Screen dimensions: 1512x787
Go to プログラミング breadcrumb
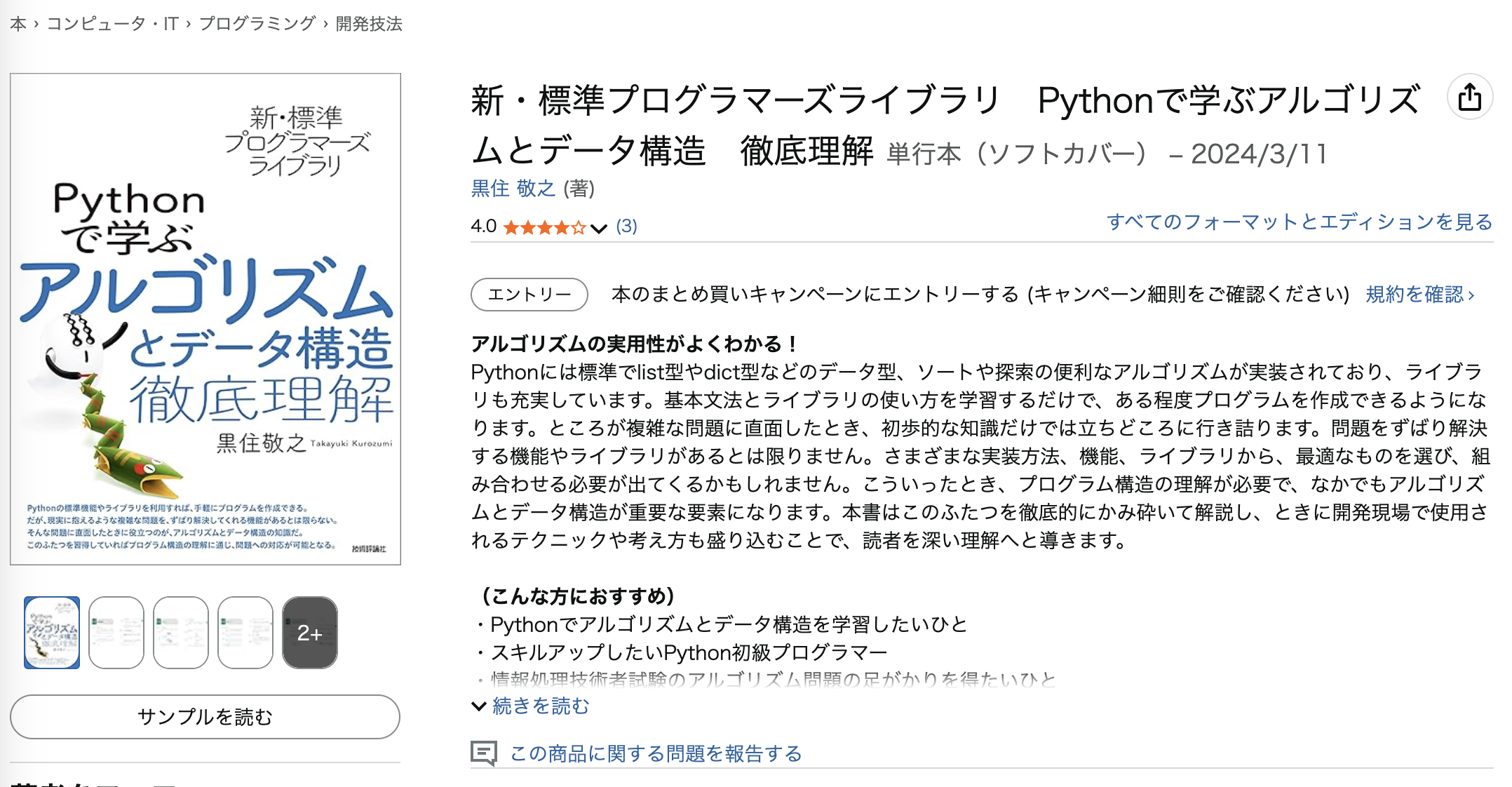coord(257,24)
